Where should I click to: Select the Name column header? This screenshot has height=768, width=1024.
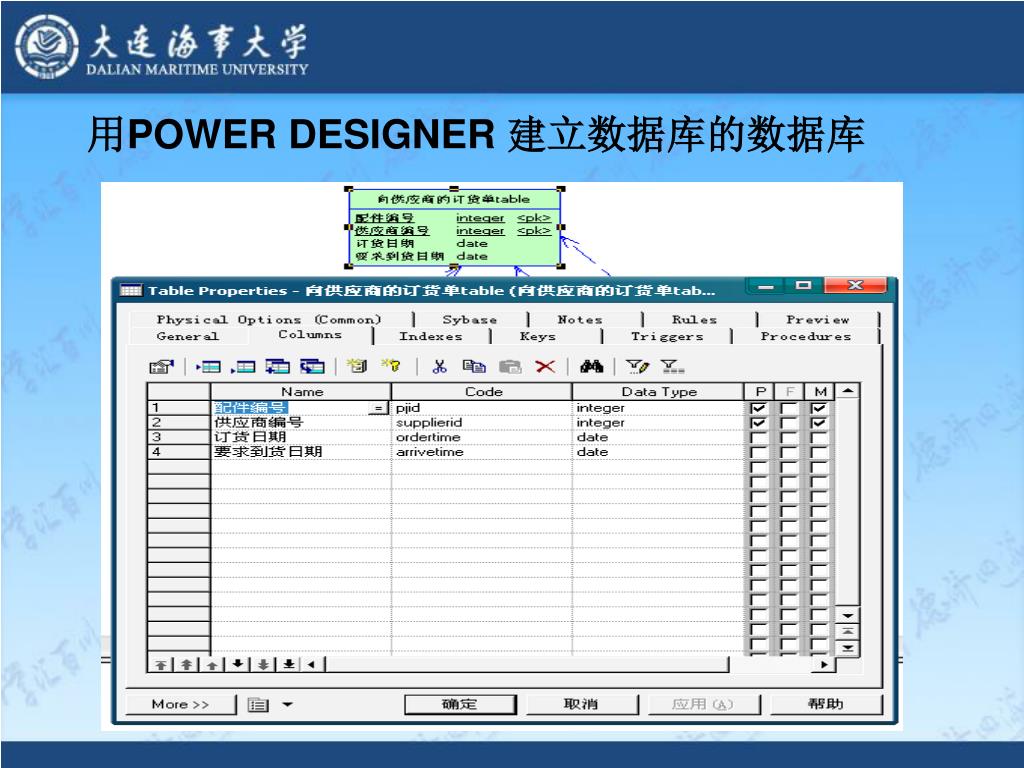coord(301,392)
